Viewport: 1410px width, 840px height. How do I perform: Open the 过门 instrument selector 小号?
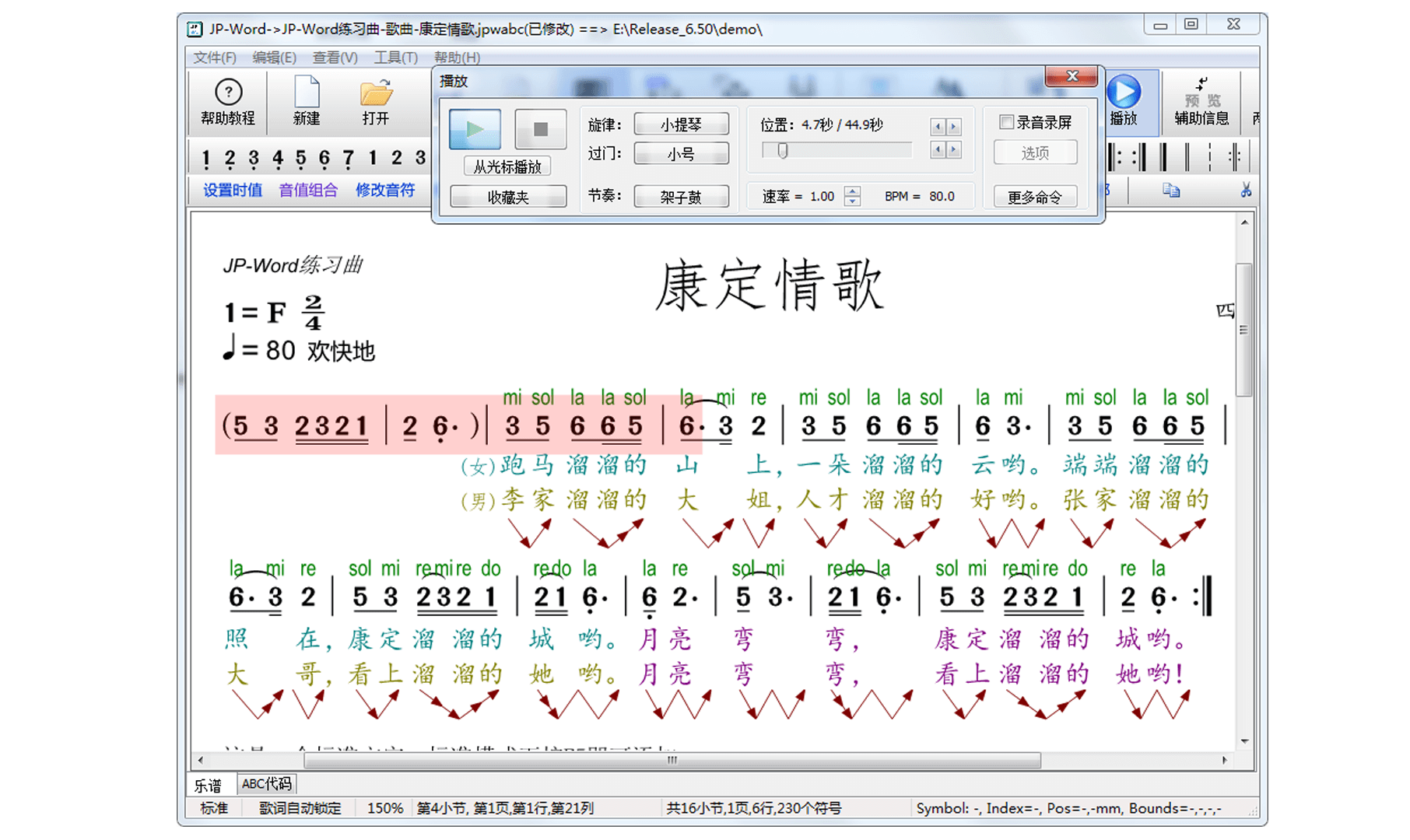click(681, 154)
